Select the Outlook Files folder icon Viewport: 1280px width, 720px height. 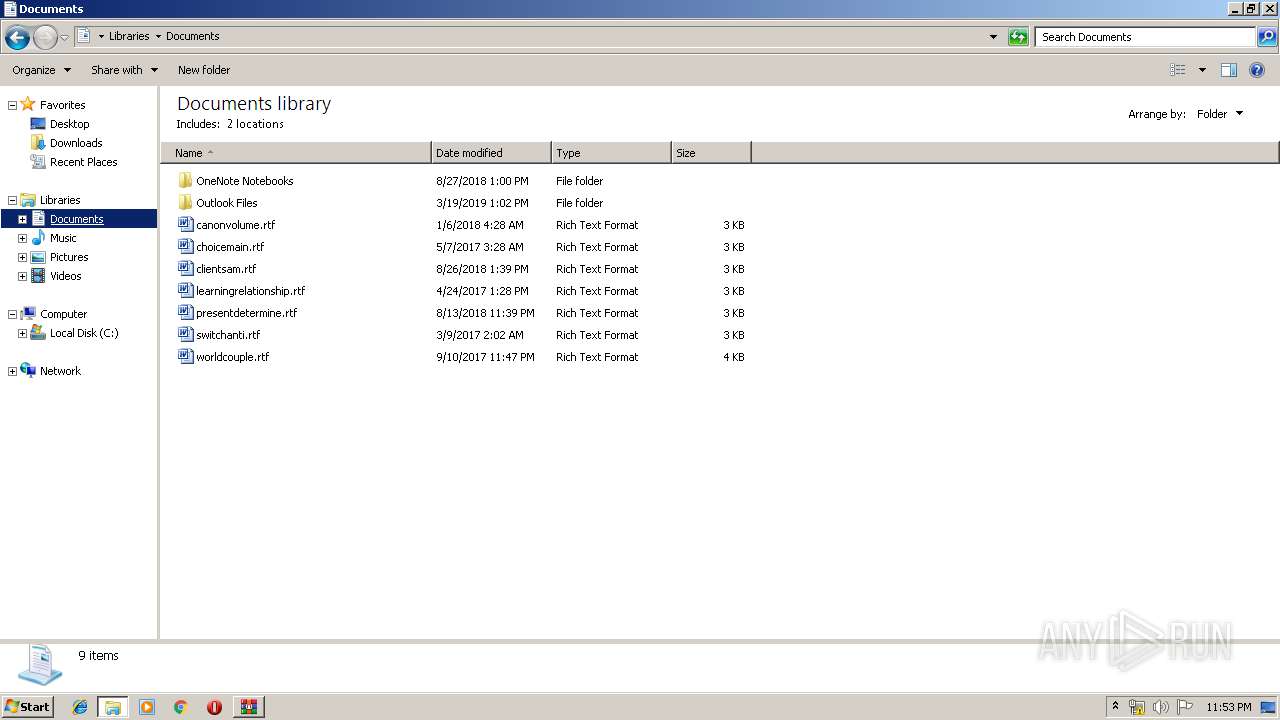pyautogui.click(x=185, y=203)
